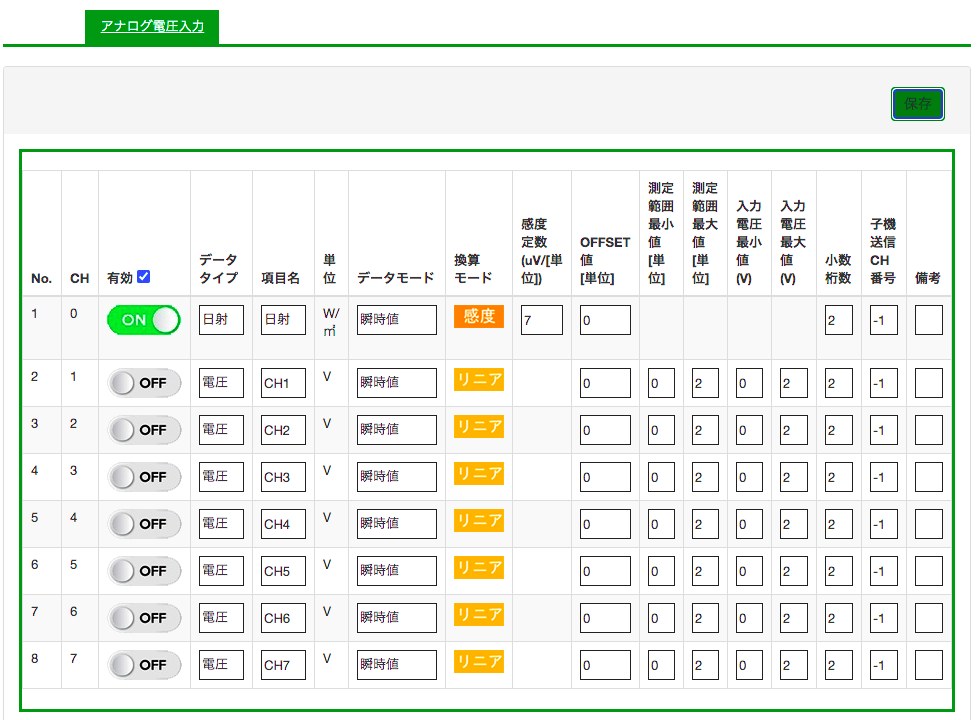Open the アナログ電圧入力 tab

[152, 27]
